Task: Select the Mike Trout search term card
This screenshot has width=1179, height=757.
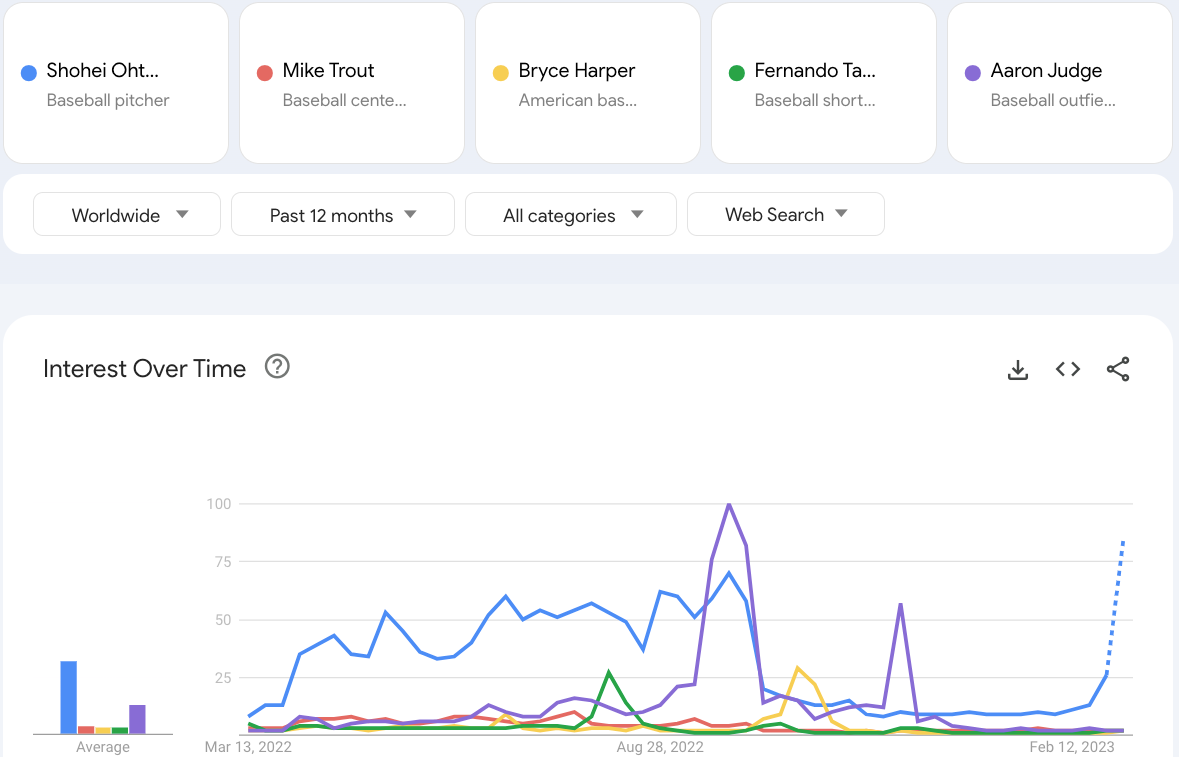Action: point(352,83)
